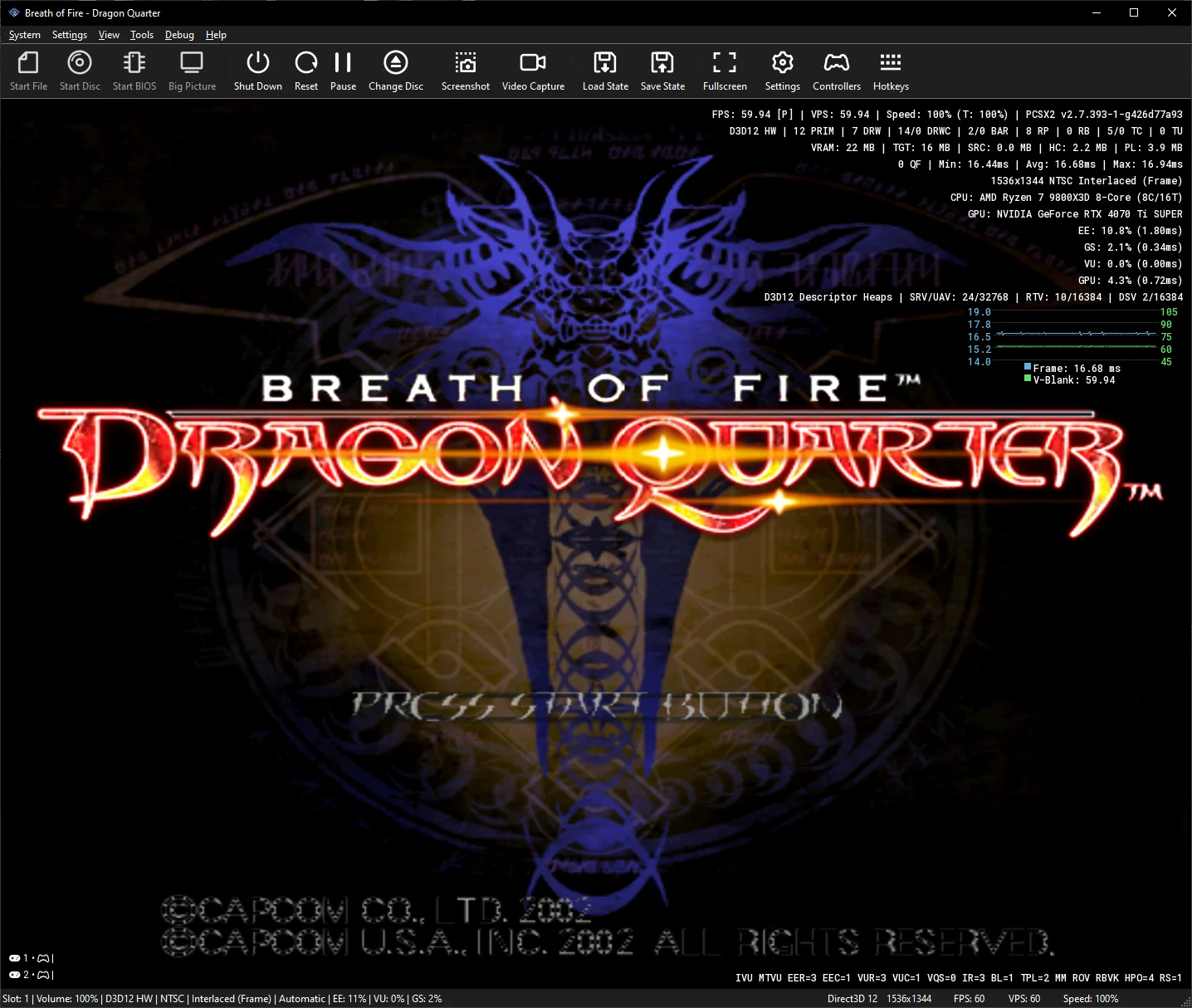Click the Save State toolbar button
The image size is (1192, 1008).
tap(662, 71)
